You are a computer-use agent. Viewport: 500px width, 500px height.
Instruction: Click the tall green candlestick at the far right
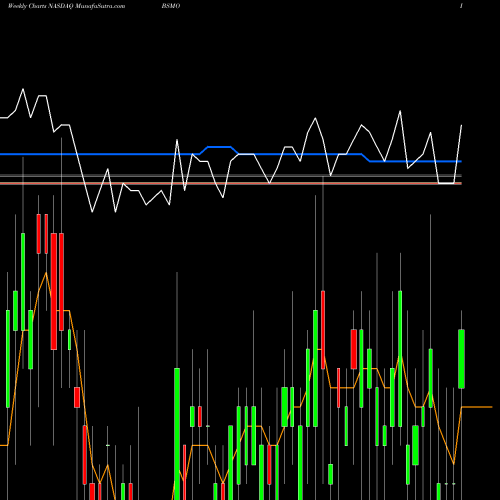pyautogui.click(x=461, y=359)
